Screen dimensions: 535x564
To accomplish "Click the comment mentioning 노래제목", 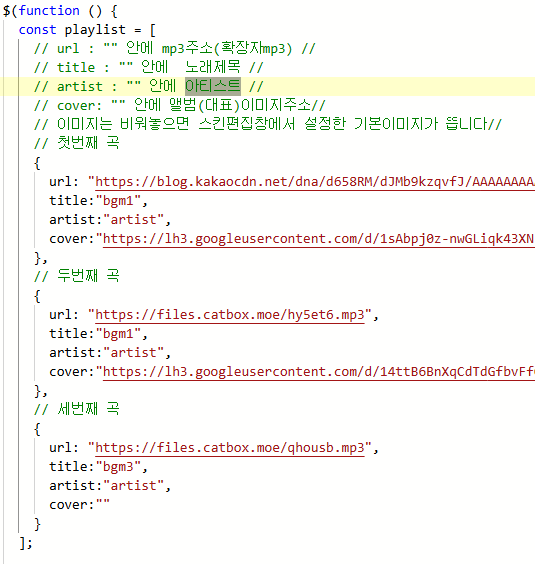I will (149, 67).
